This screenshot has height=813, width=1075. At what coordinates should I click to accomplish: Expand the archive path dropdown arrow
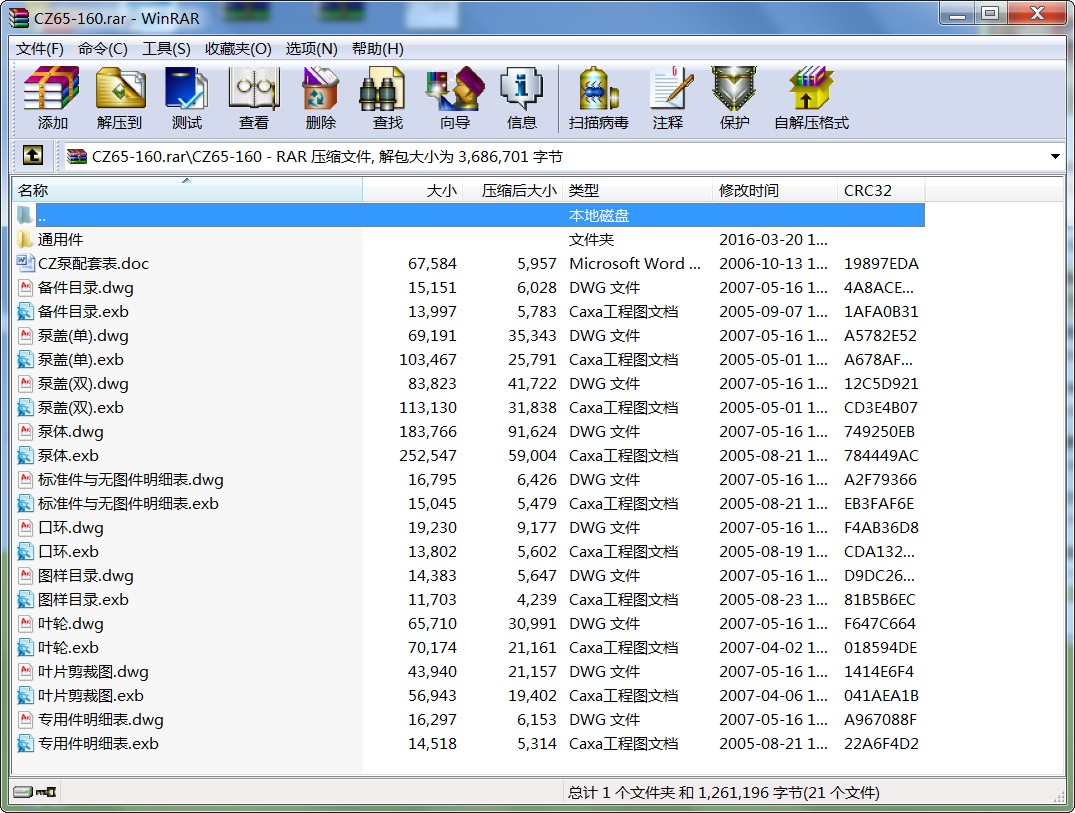tap(1055, 157)
